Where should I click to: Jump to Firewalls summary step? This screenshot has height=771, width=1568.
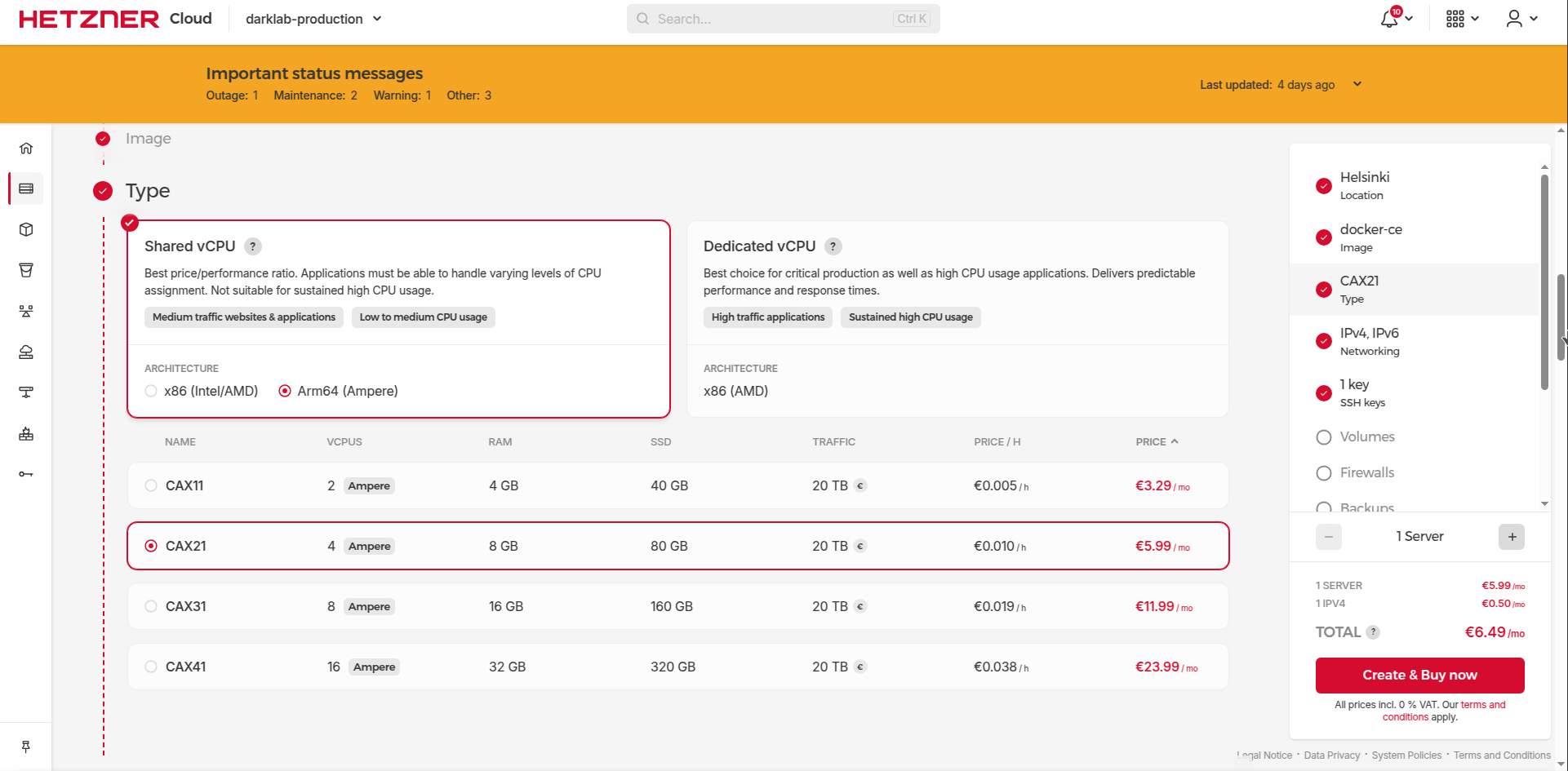click(x=1414, y=472)
